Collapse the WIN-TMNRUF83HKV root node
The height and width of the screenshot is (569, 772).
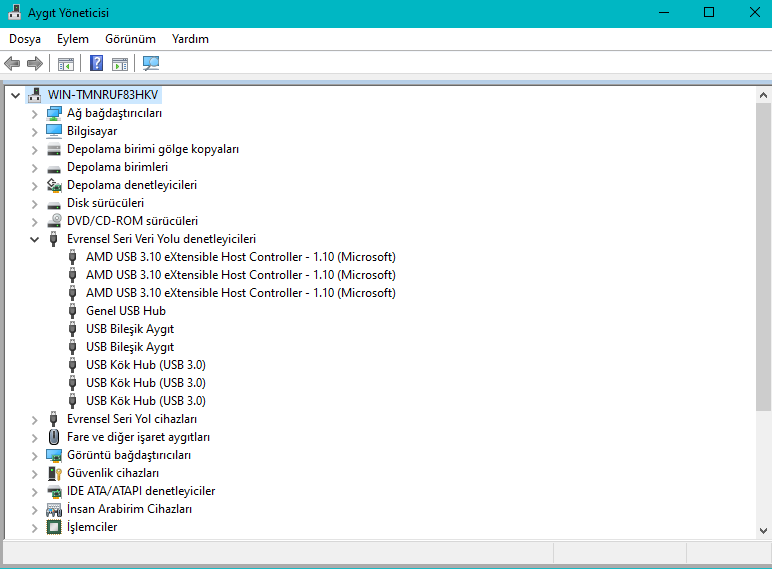[16, 95]
